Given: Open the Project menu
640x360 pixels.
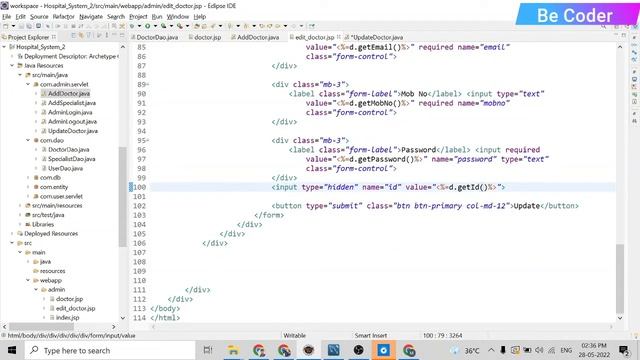Looking at the screenshot, I should coord(138,17).
